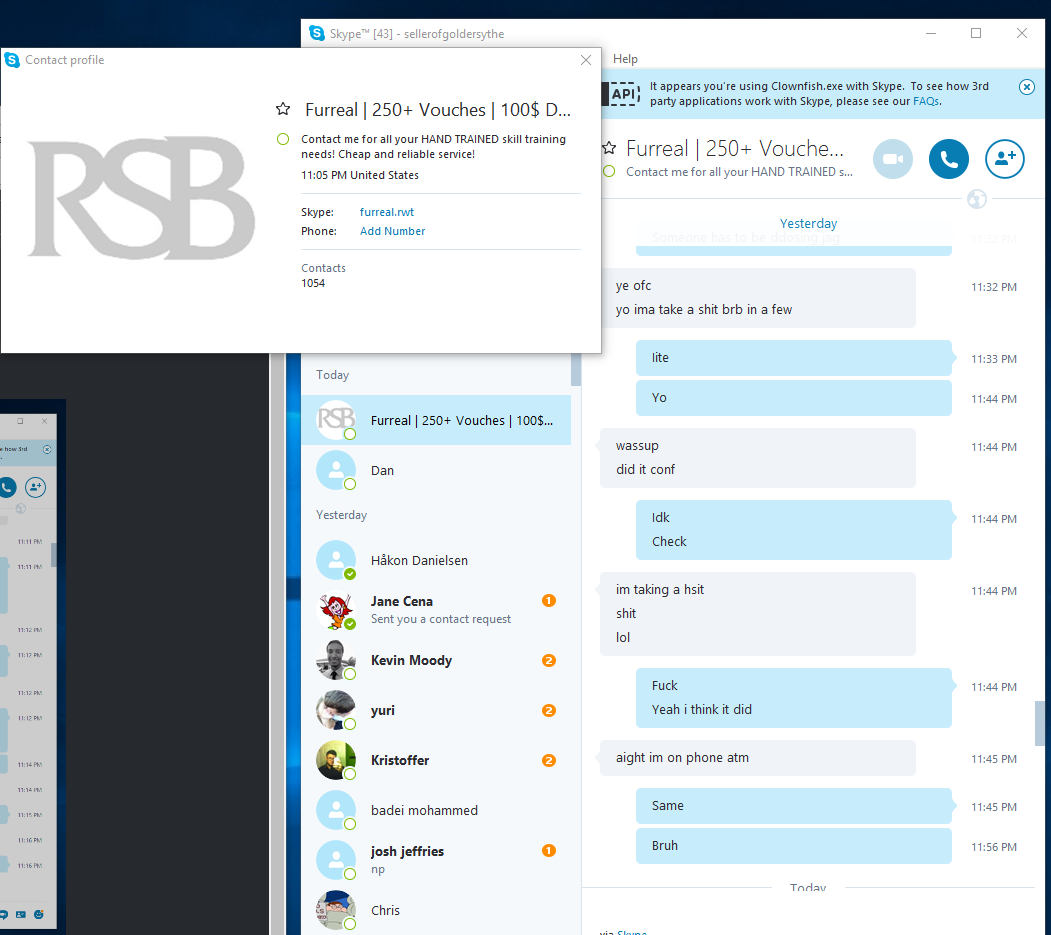The image size is (1051, 935).
Task: Start a video call with Furreal
Action: tap(893, 160)
